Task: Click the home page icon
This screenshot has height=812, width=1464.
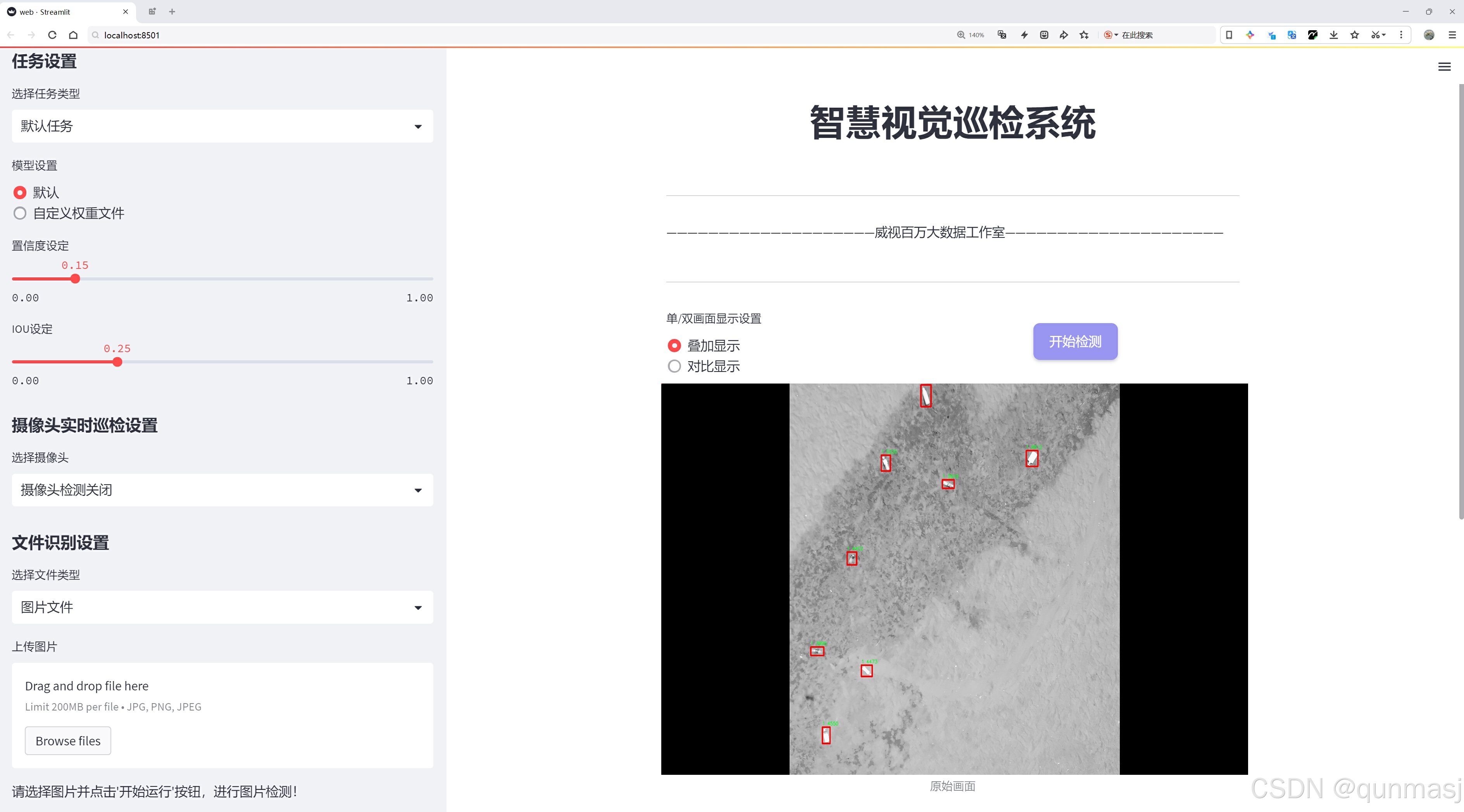Action: 73,34
